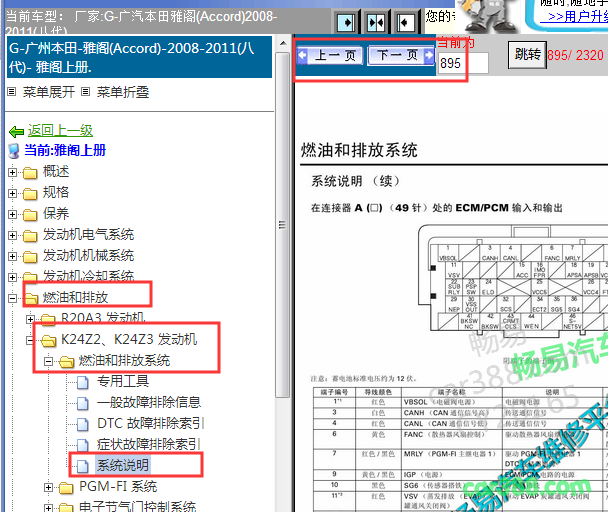Click the page number input showing 895

(463, 63)
